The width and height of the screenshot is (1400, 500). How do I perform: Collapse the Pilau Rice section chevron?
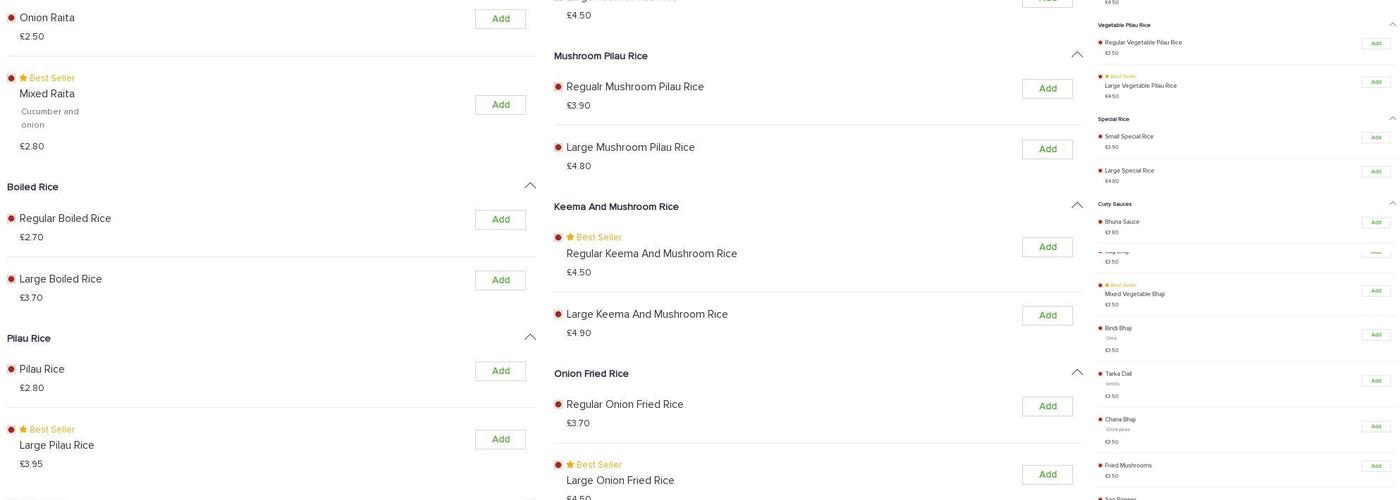530,338
